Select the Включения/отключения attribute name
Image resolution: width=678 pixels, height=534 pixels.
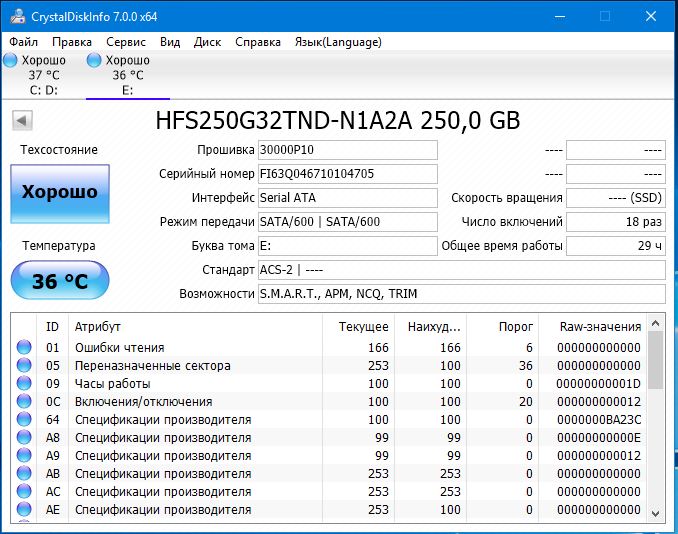(x=144, y=402)
